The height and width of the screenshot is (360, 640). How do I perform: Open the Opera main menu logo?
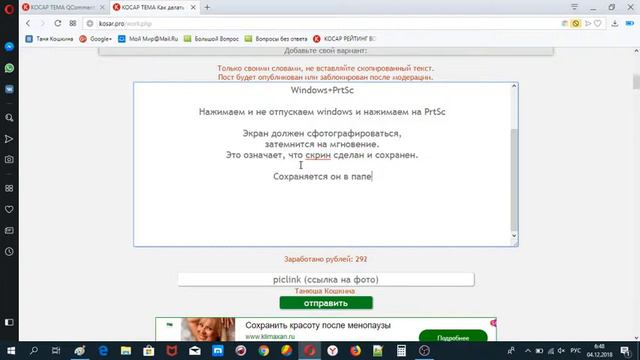coord(9,8)
